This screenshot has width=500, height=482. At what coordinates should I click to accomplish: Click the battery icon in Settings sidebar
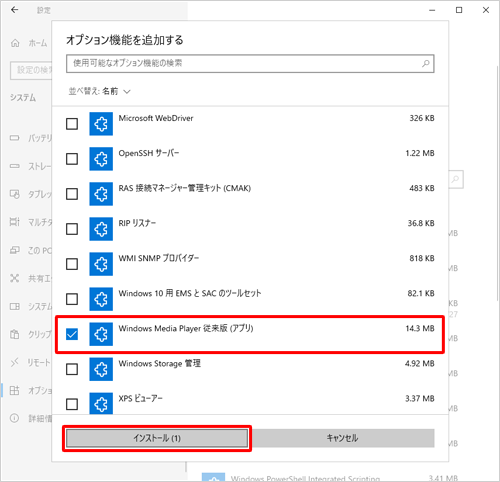(14, 138)
